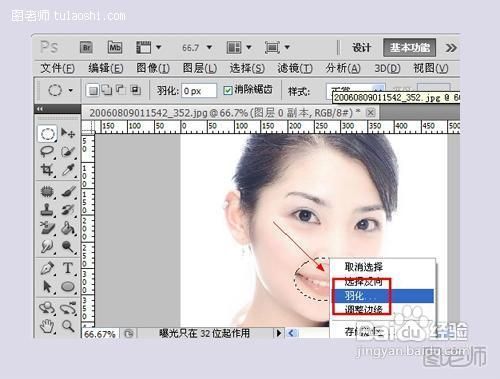Close the 20060809011542_352.jpg document tab

pyautogui.click(x=370, y=113)
